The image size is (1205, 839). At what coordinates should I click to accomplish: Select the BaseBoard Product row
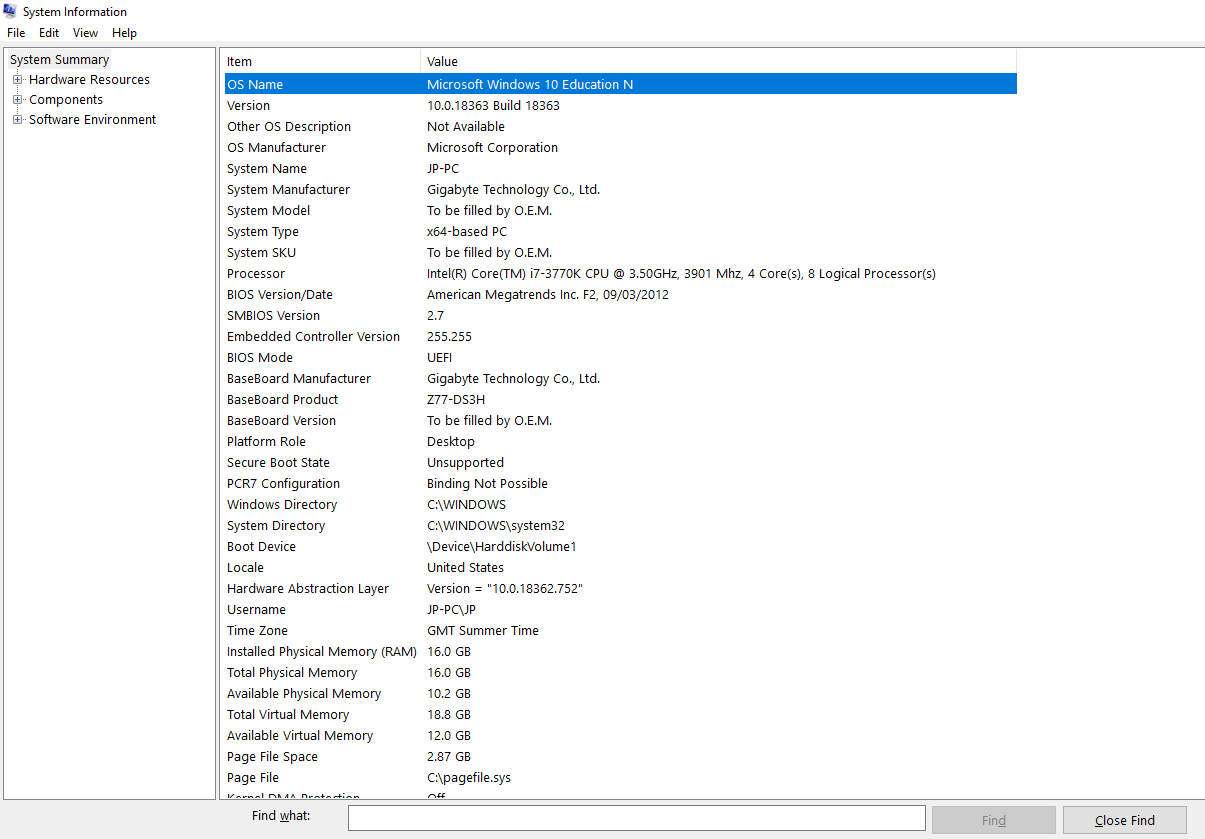coord(620,400)
